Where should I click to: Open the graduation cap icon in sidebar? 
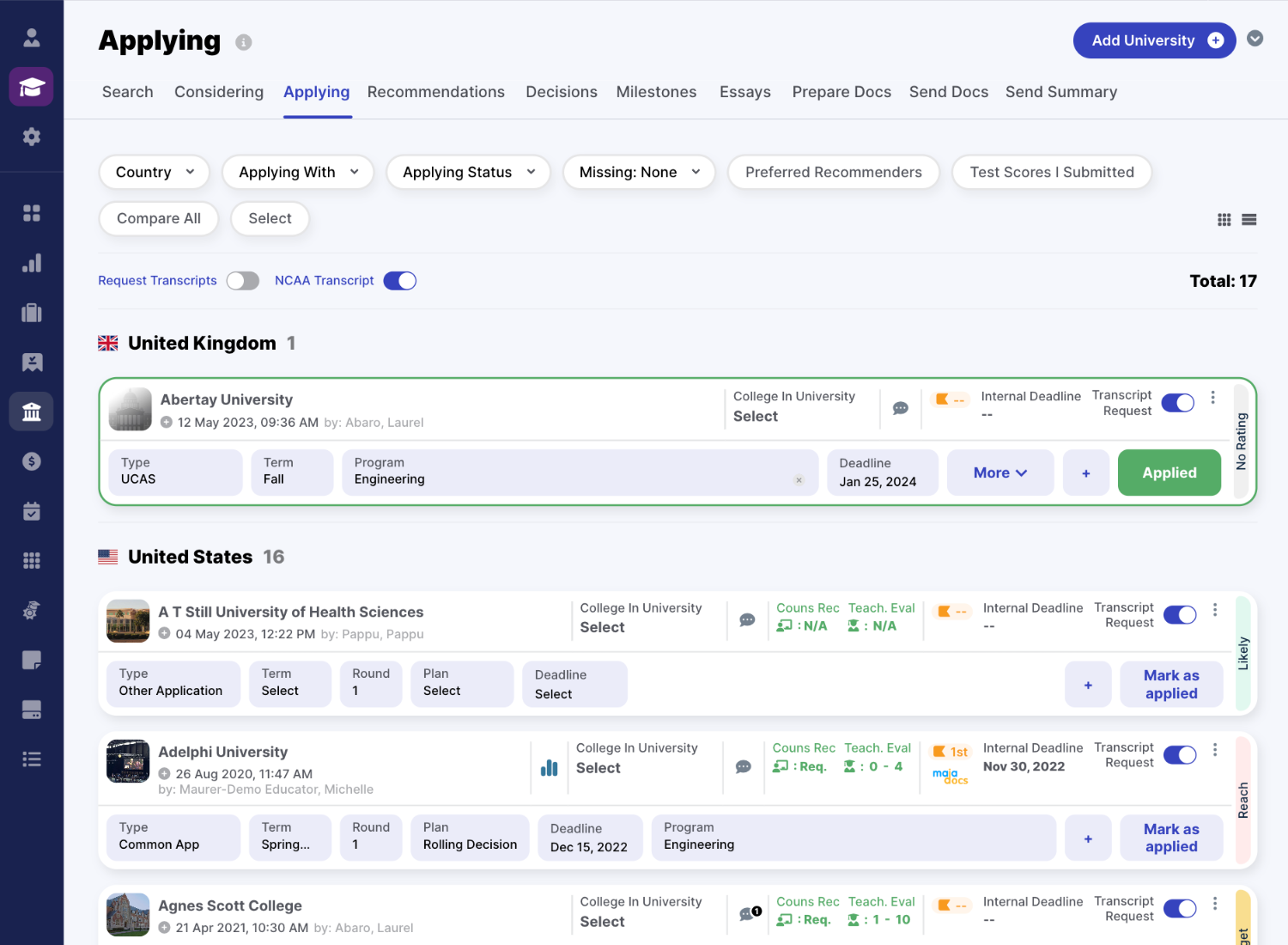tap(32, 87)
